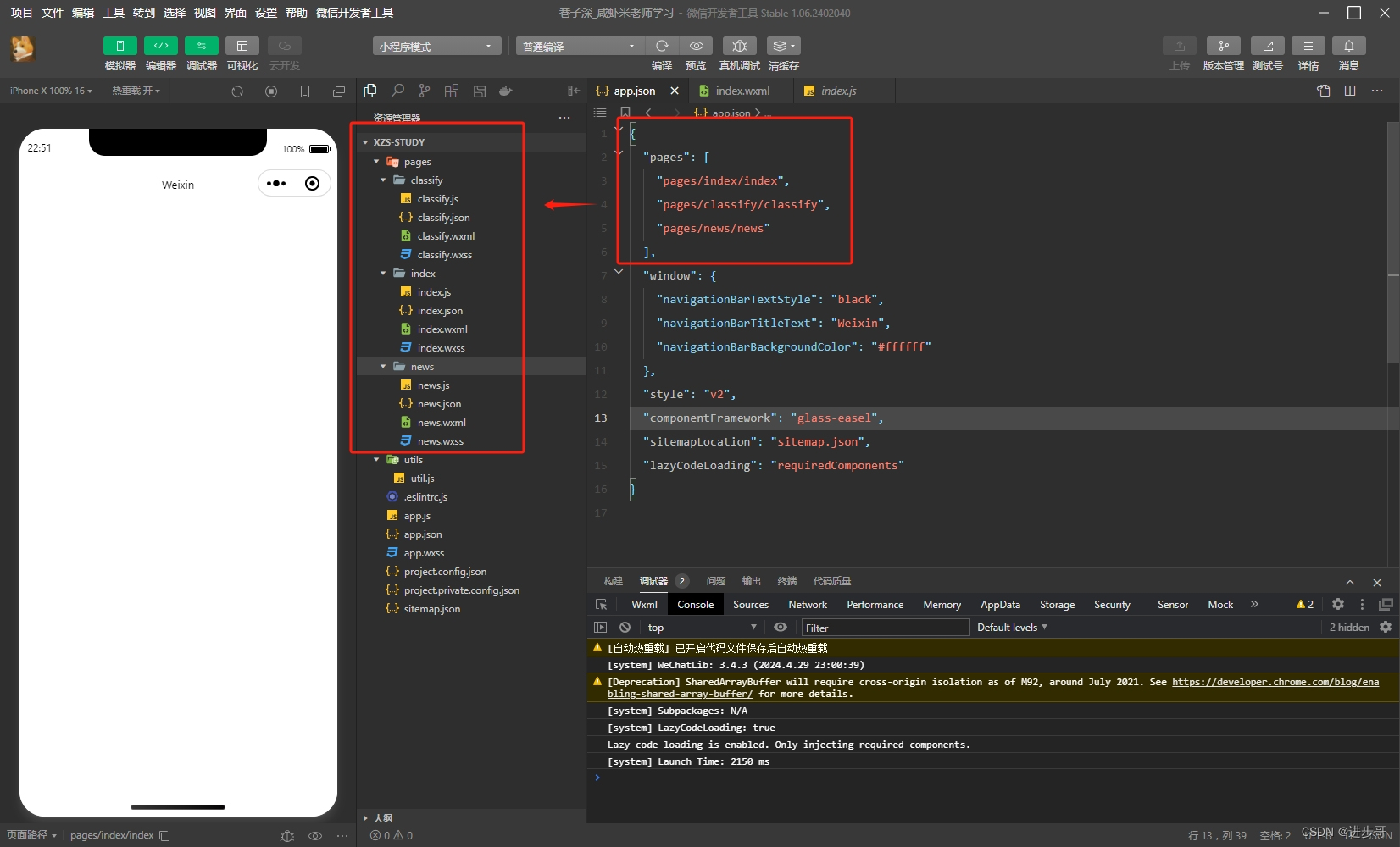Switch to the AppData devtools tab
This screenshot has width=1400, height=847.
pyautogui.click(x=1000, y=605)
